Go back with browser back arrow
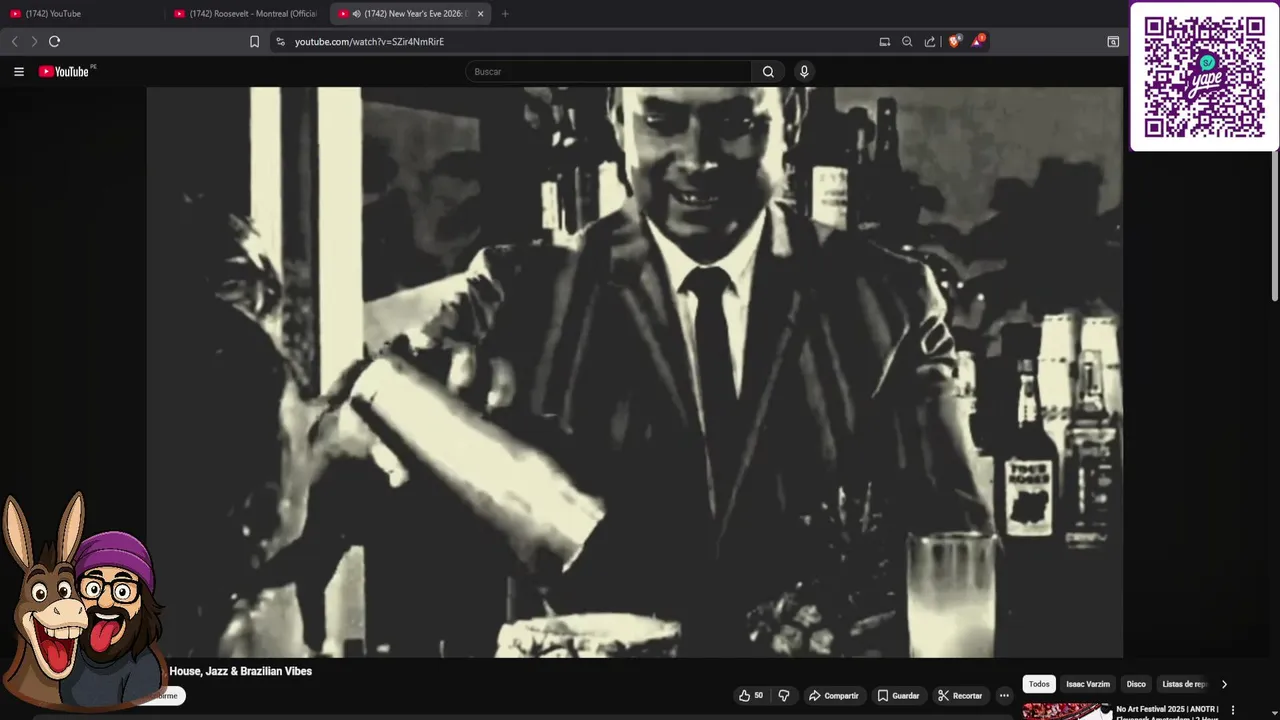This screenshot has width=1280, height=720. tap(14, 41)
